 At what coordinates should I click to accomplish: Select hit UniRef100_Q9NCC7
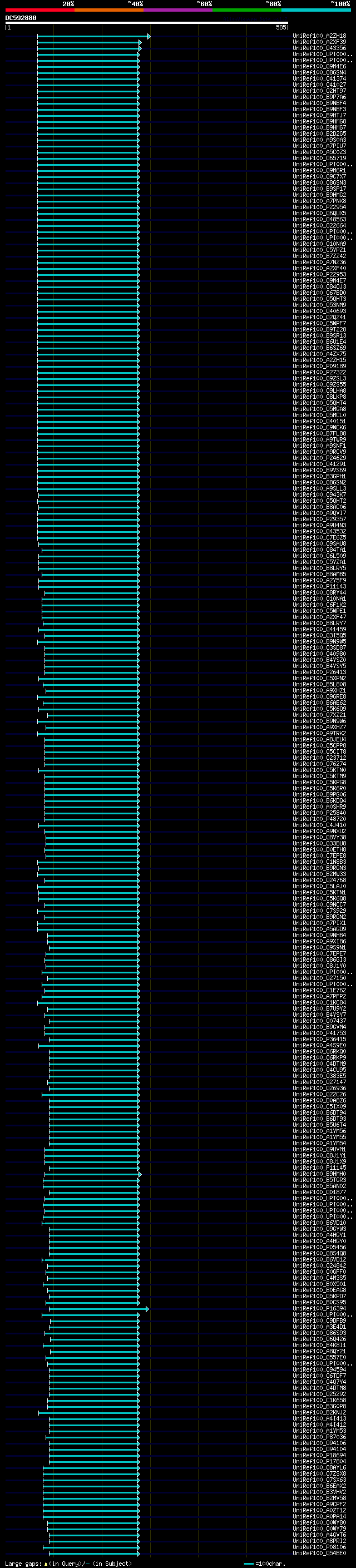(x=319, y=905)
